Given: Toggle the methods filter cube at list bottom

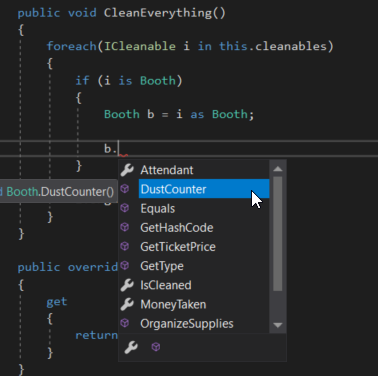Looking at the screenshot, I should pos(156,347).
